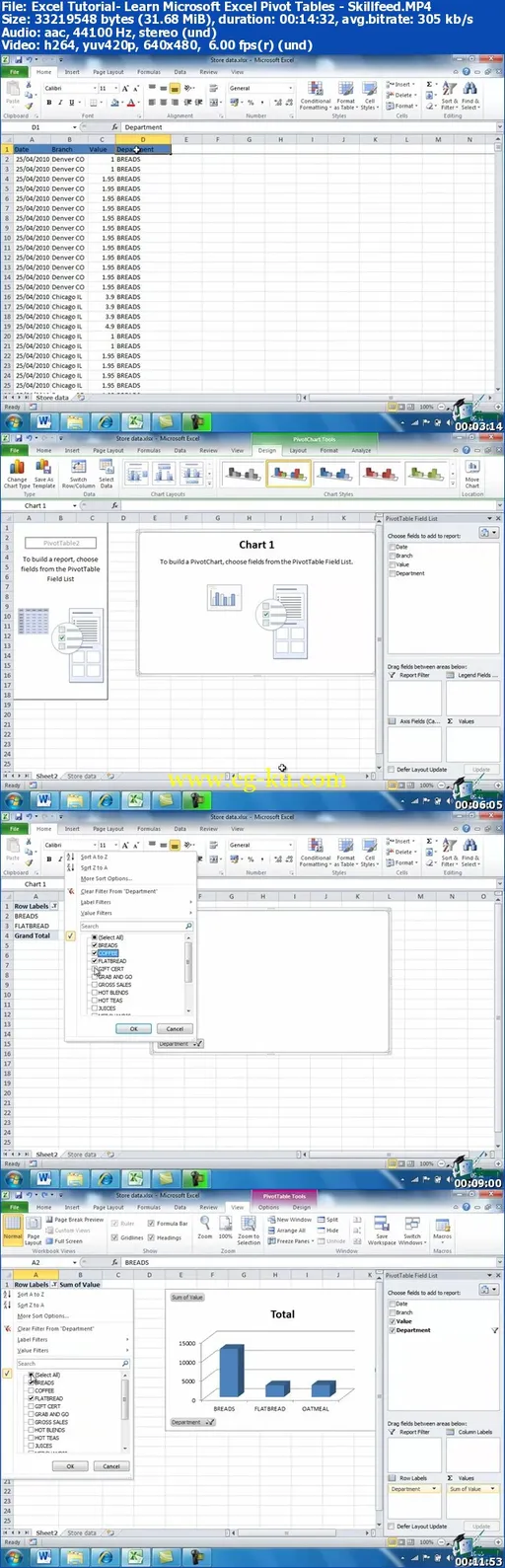Open Conditional Formatting in the 00:03:14 frame
Screen dimensions: 505x1568
pos(316,94)
